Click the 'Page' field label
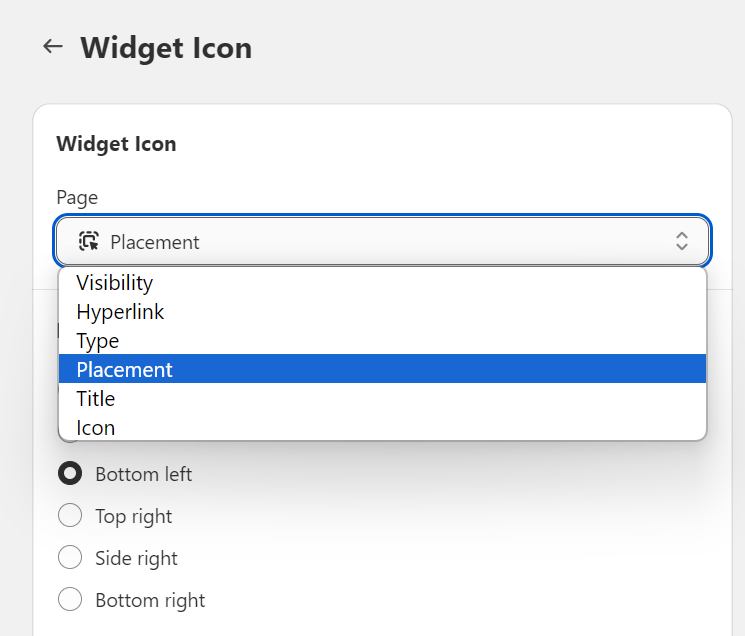745x636 pixels. pyautogui.click(x=77, y=197)
